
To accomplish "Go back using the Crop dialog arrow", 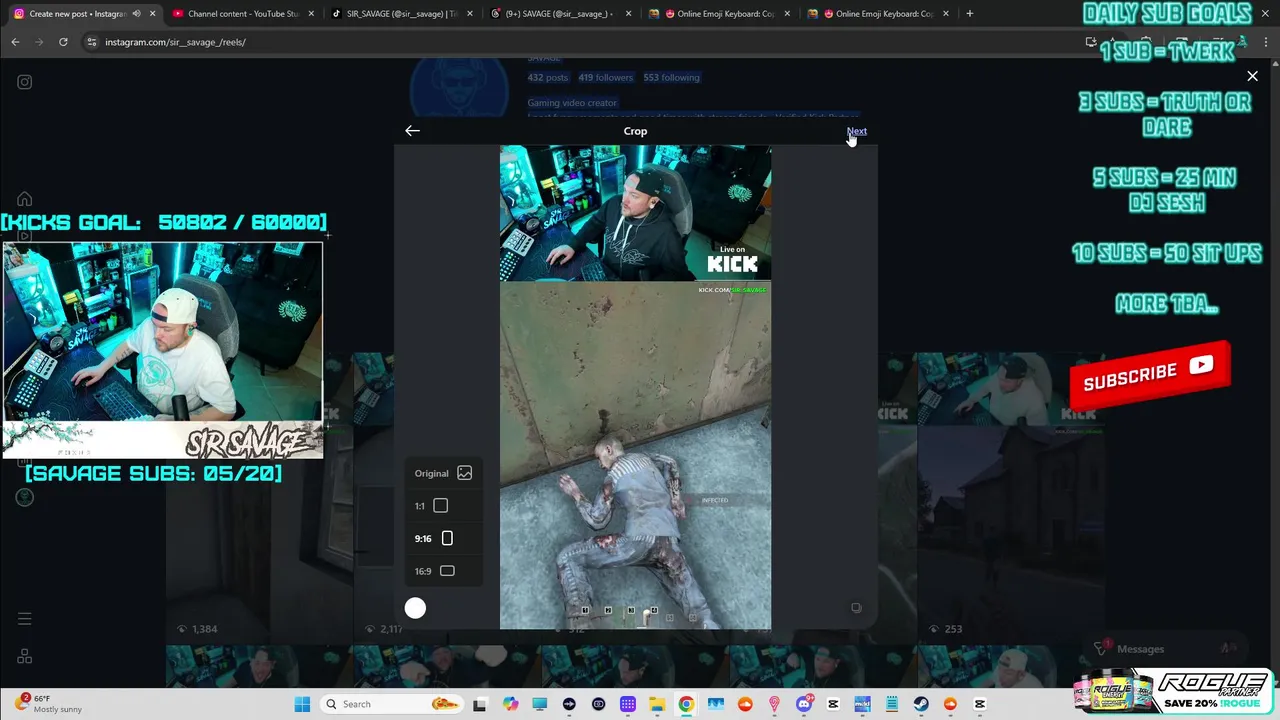I will (412, 131).
